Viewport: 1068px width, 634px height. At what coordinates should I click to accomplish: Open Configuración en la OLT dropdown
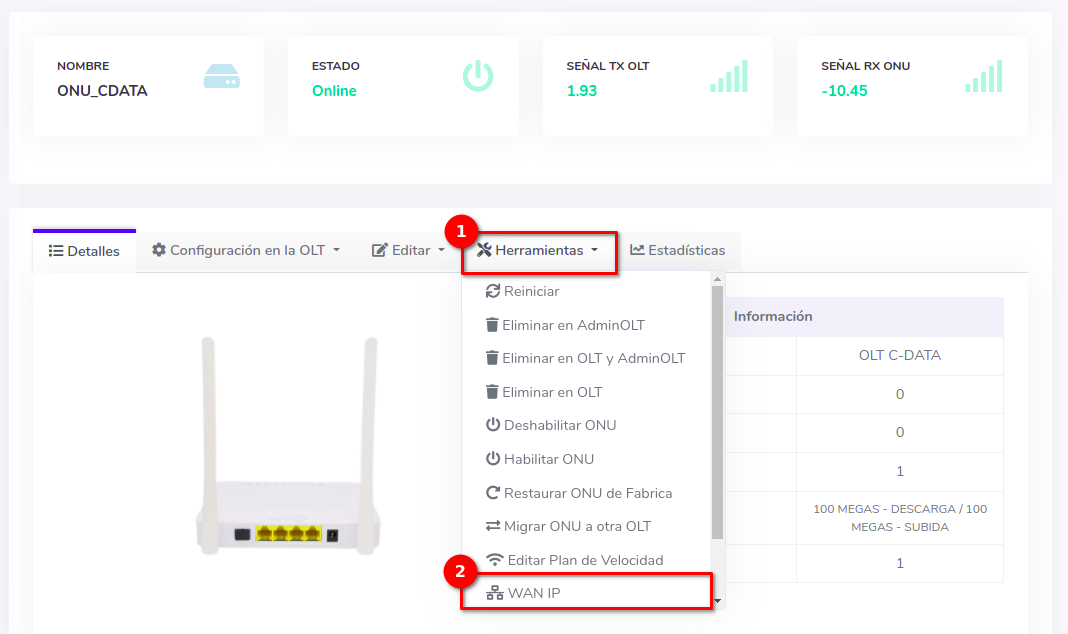coord(246,250)
